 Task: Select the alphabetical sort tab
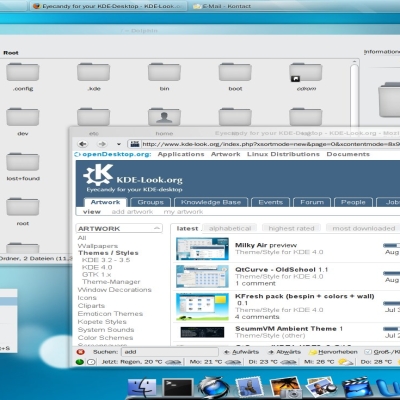point(230,228)
